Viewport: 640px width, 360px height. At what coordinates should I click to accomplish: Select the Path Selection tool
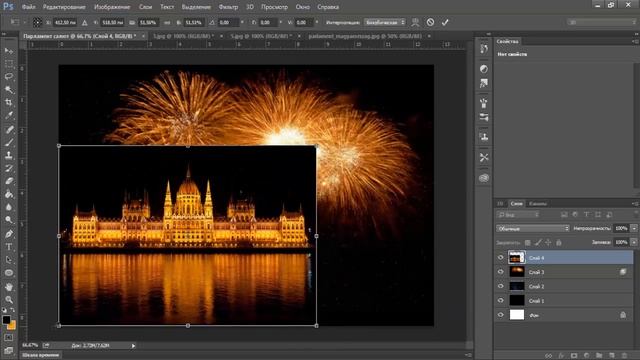[9, 260]
